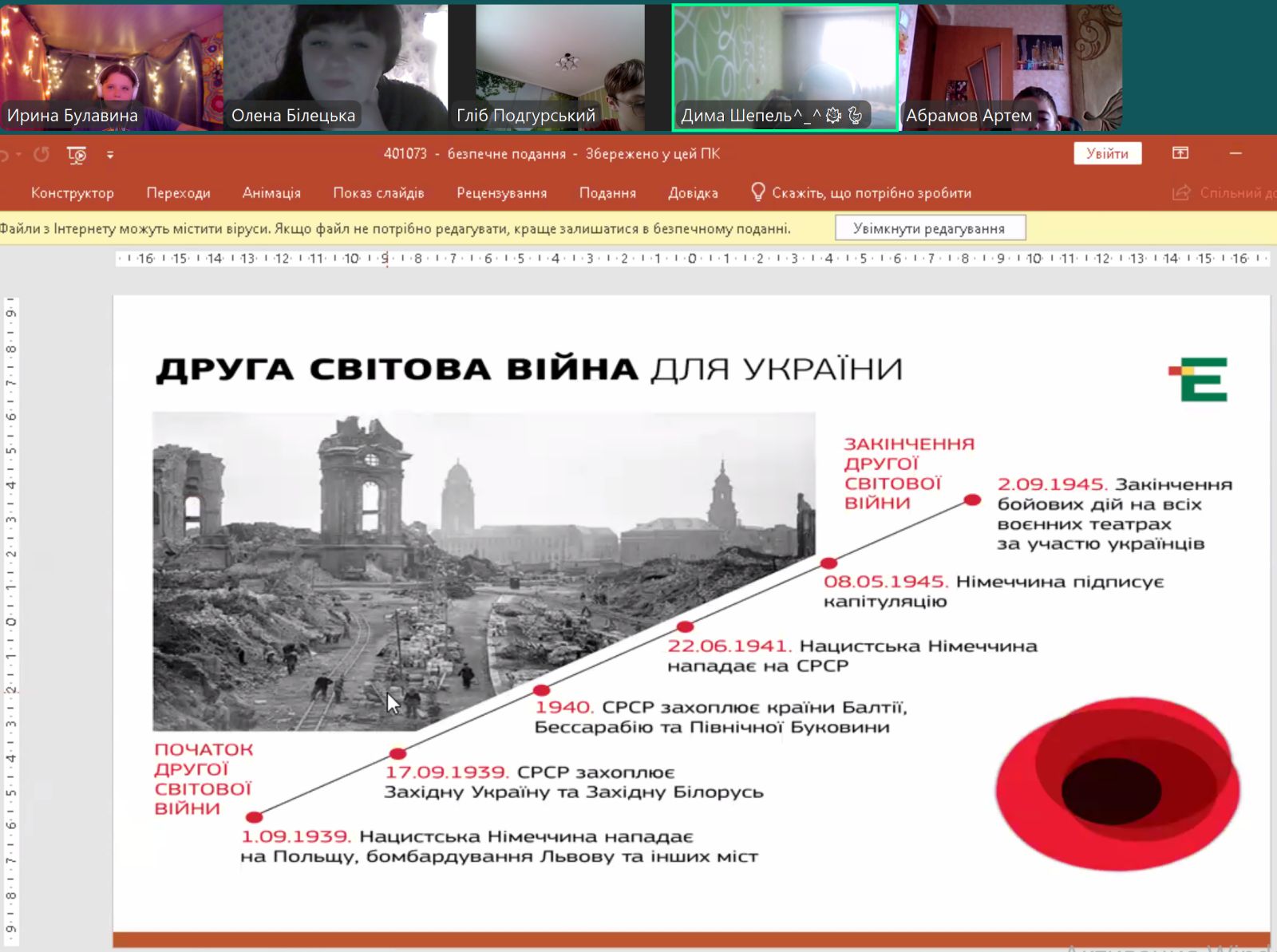Select Дима Шепель video tile
Screen dimensions: 1277x952
785,67
